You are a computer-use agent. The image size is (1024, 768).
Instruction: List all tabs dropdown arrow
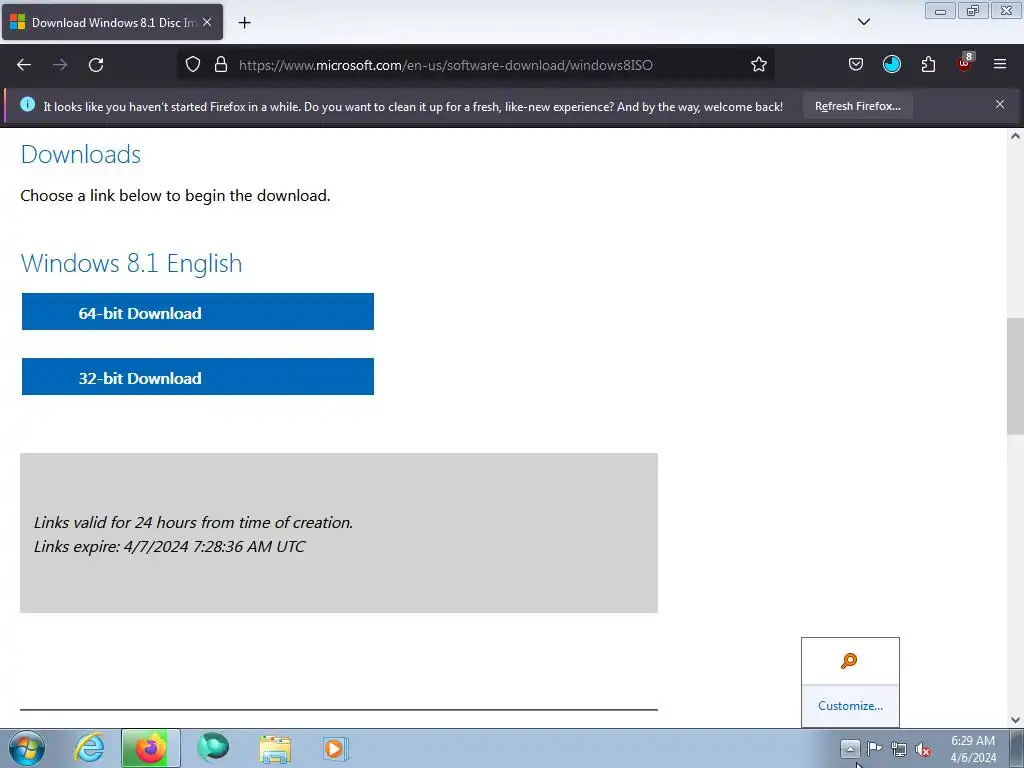pyautogui.click(x=863, y=22)
